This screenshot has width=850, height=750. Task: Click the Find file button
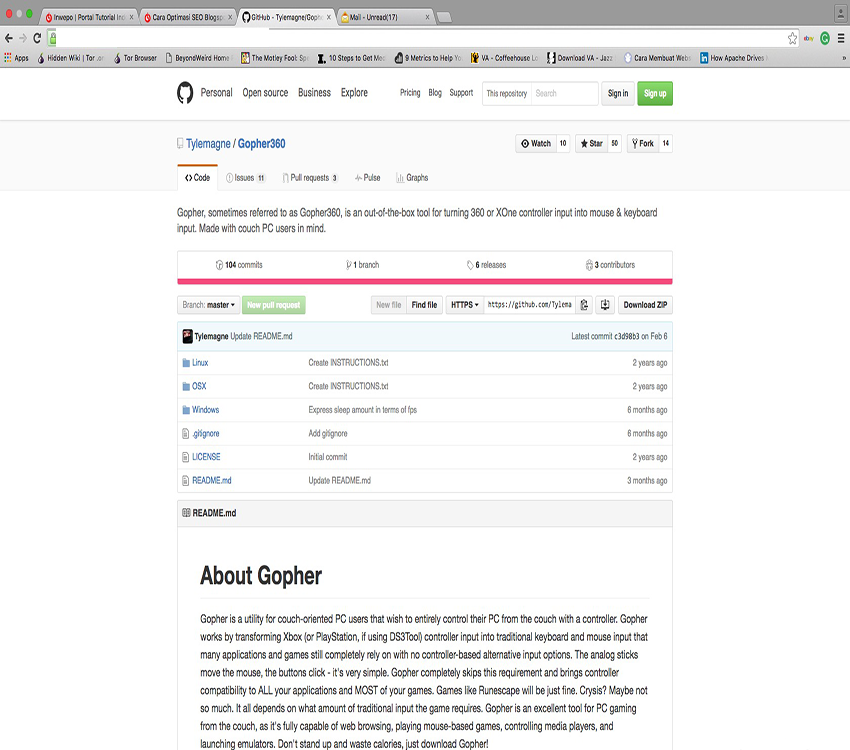424,305
